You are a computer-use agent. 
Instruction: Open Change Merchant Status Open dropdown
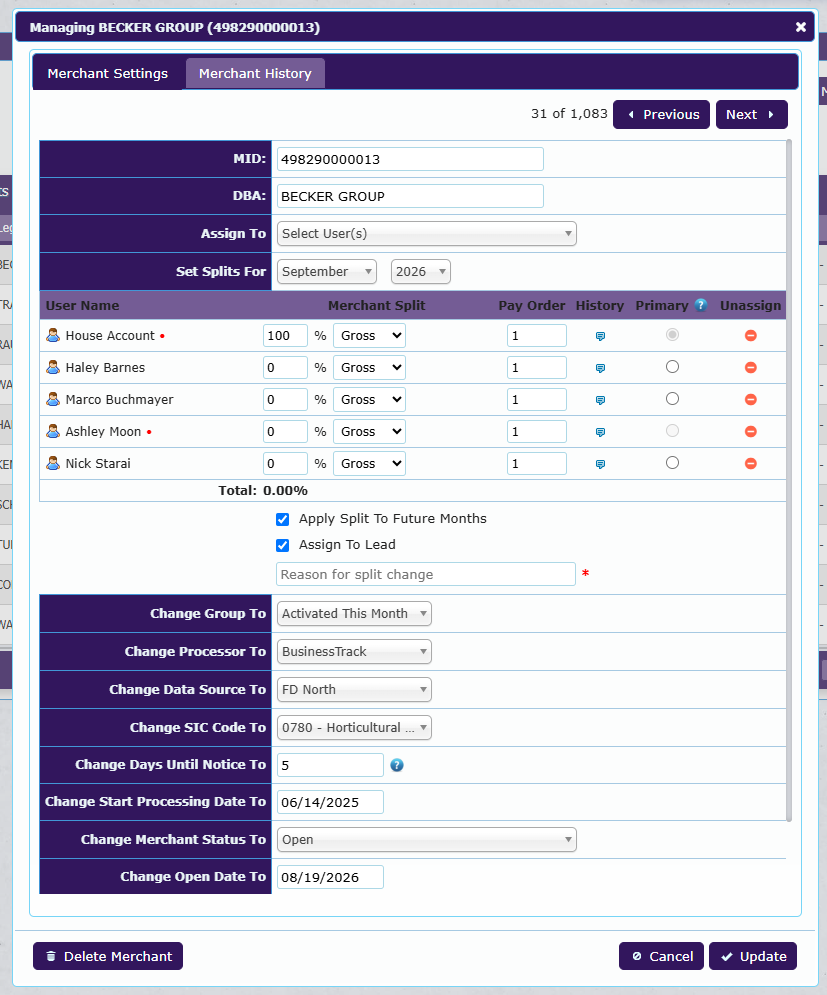(x=427, y=840)
